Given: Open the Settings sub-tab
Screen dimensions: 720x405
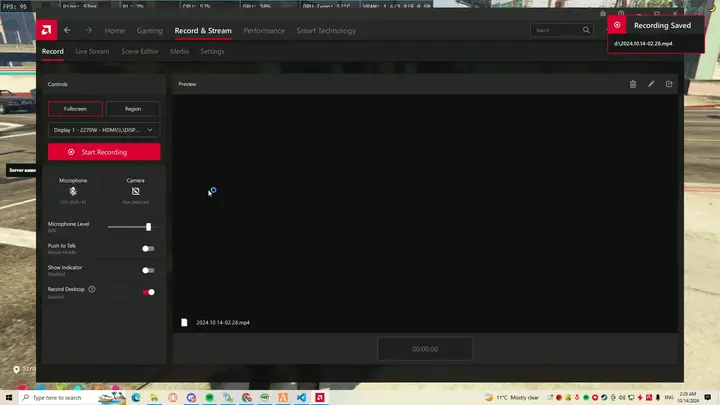Looking at the screenshot, I should 212,51.
